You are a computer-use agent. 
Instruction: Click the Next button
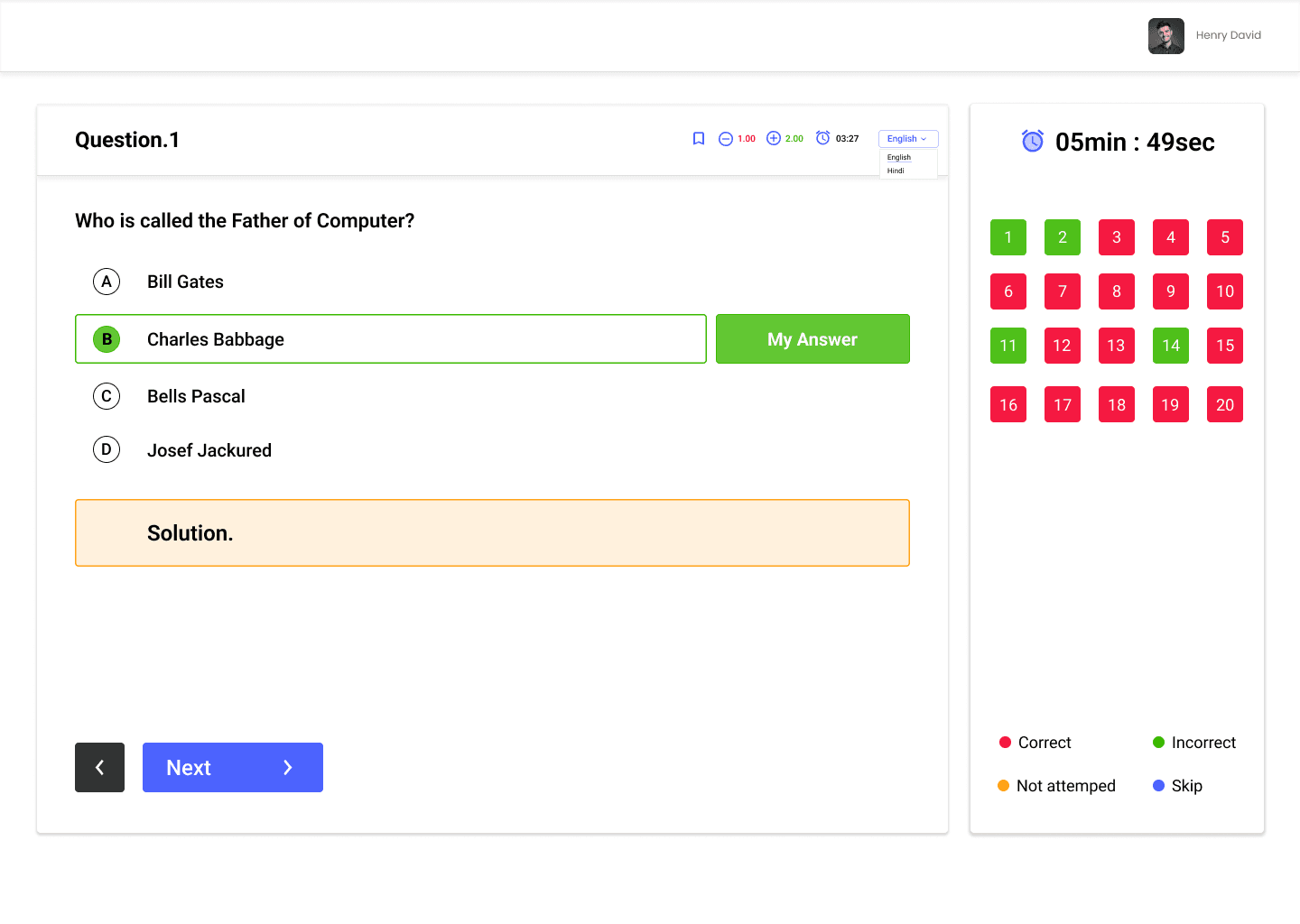click(232, 767)
